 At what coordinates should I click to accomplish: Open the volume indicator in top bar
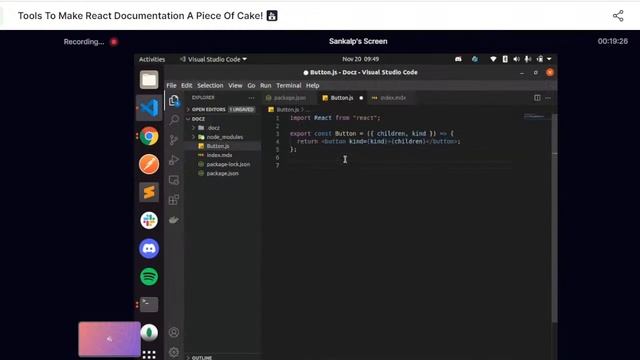(x=516, y=59)
